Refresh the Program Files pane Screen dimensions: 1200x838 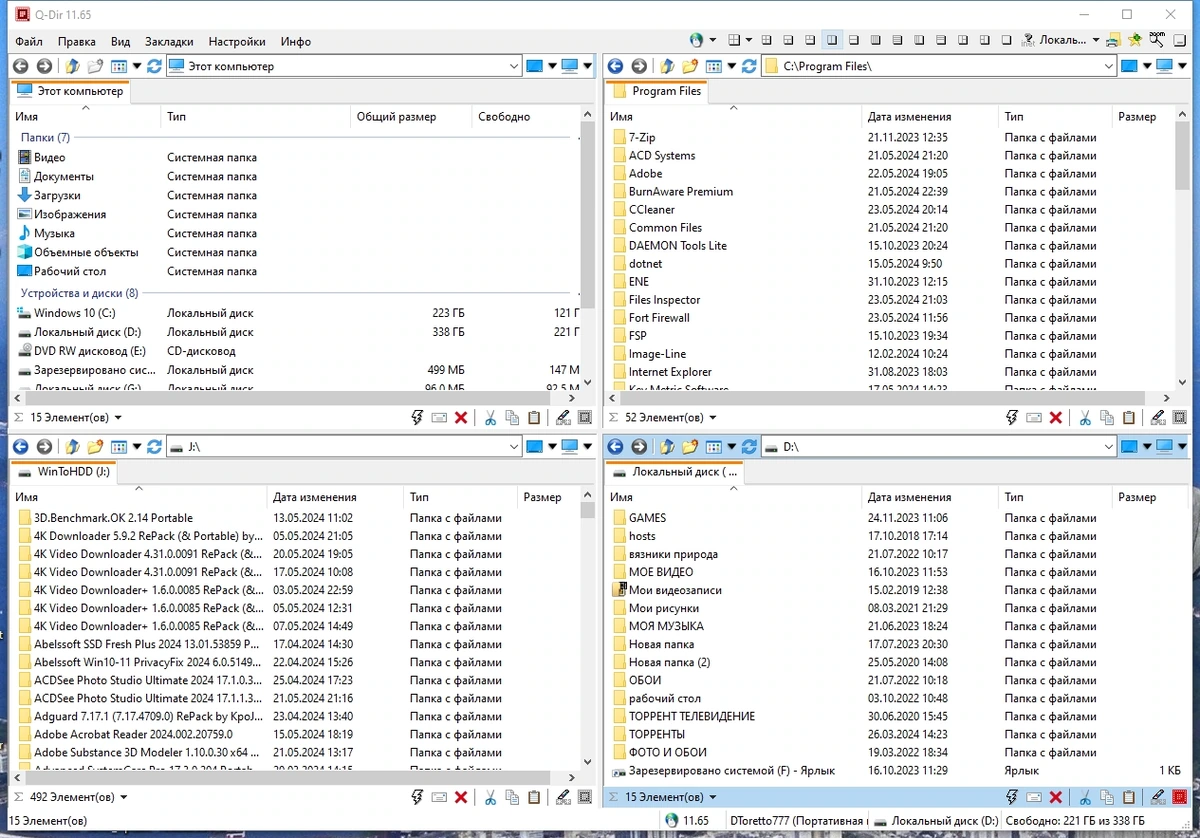click(x=748, y=66)
